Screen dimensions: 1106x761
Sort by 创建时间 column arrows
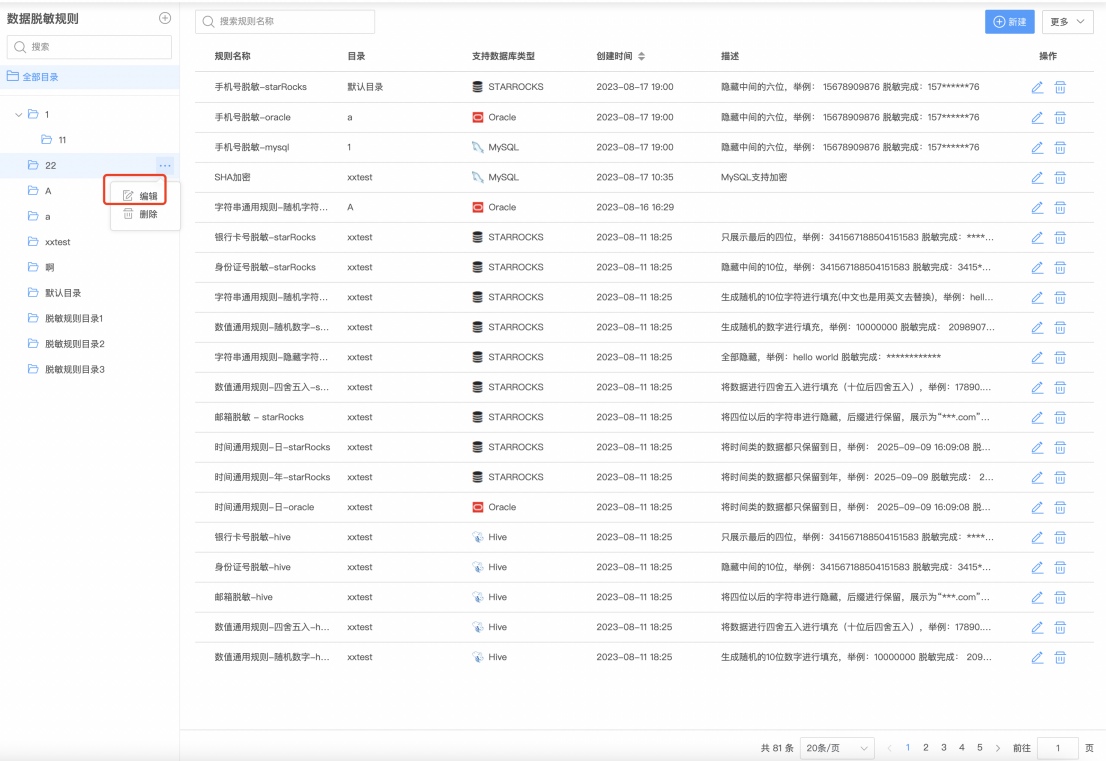(640, 56)
